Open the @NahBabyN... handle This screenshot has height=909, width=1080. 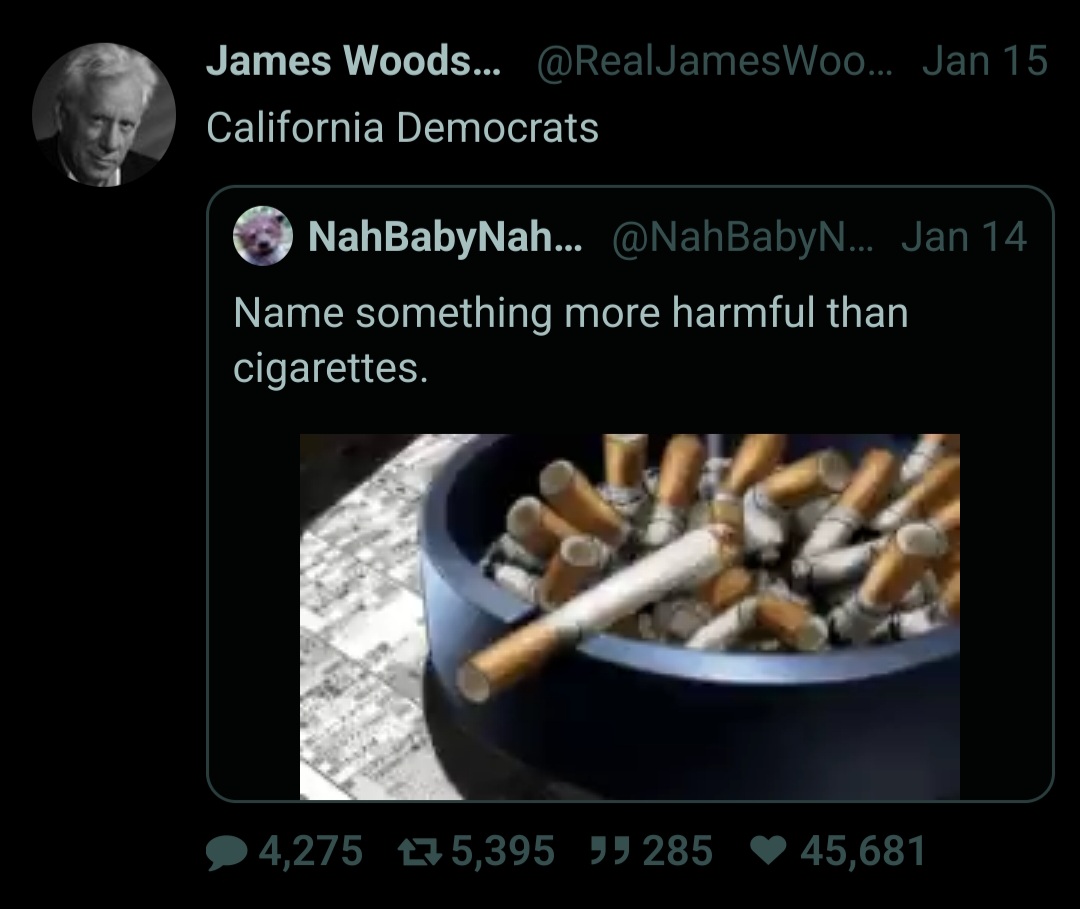742,236
